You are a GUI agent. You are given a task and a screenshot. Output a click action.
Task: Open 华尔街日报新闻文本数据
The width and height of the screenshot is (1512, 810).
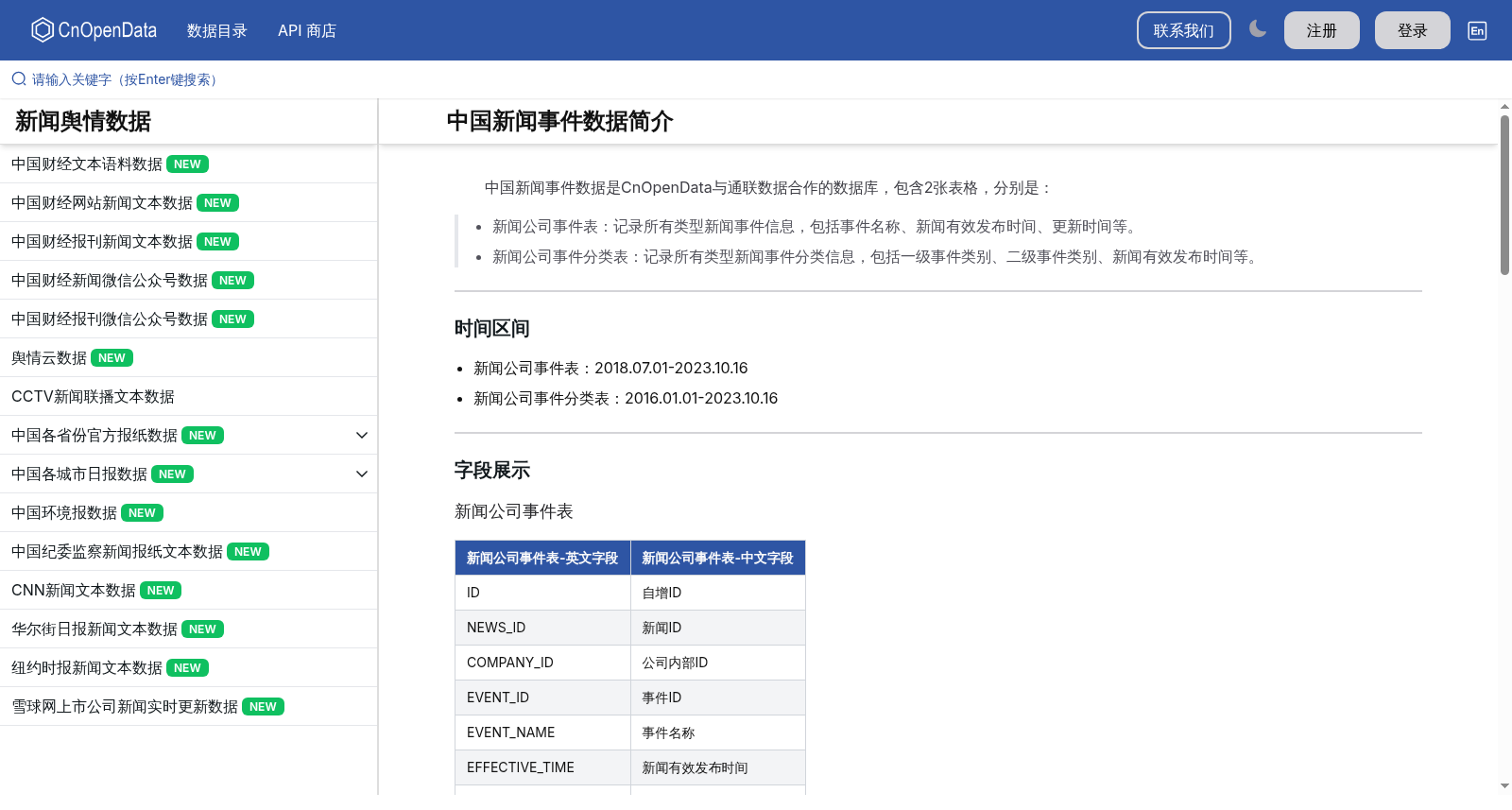pos(94,629)
